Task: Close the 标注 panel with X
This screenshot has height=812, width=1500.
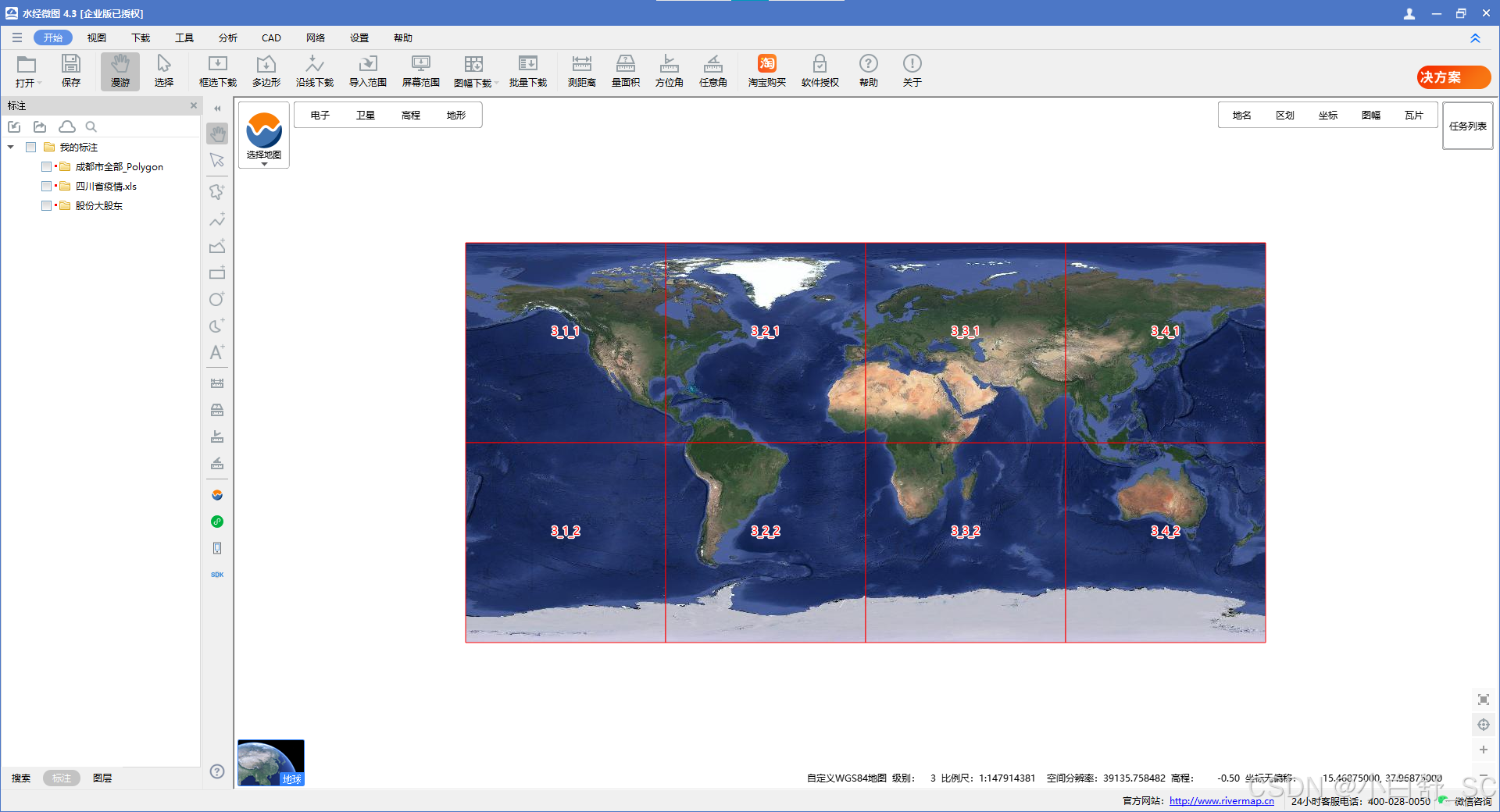Action: [194, 105]
